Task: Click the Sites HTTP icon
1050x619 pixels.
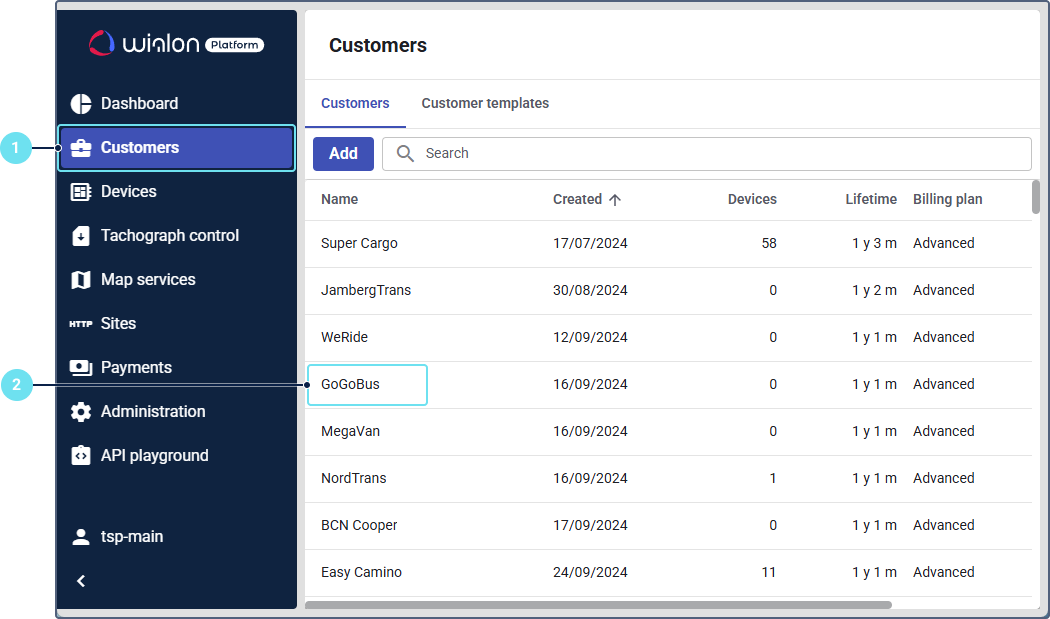Action: pyautogui.click(x=81, y=324)
